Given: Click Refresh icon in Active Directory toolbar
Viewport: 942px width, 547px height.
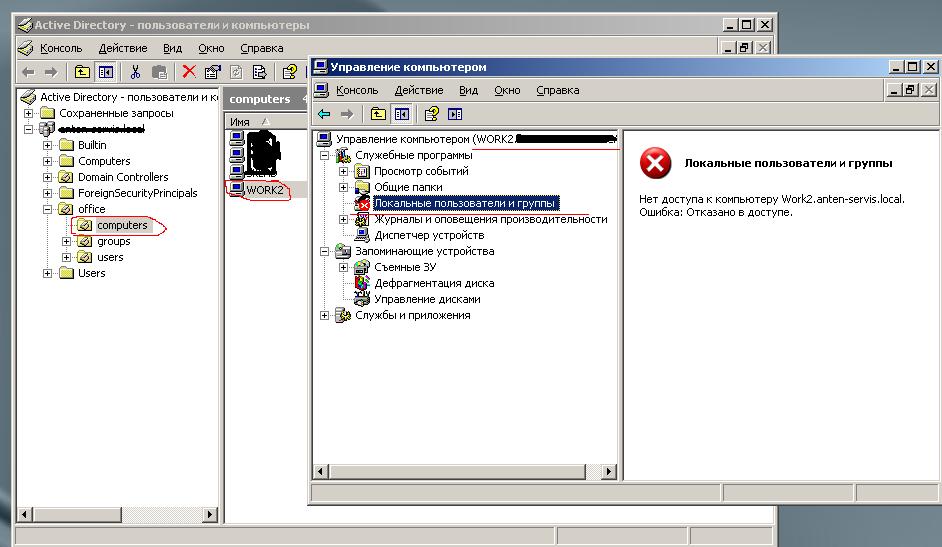Looking at the screenshot, I should tap(236, 72).
